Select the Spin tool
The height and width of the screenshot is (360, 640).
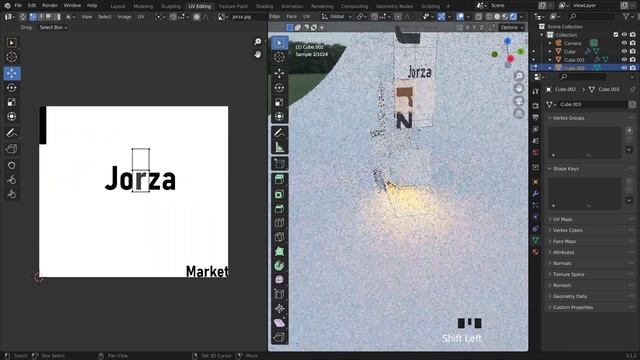[280, 266]
